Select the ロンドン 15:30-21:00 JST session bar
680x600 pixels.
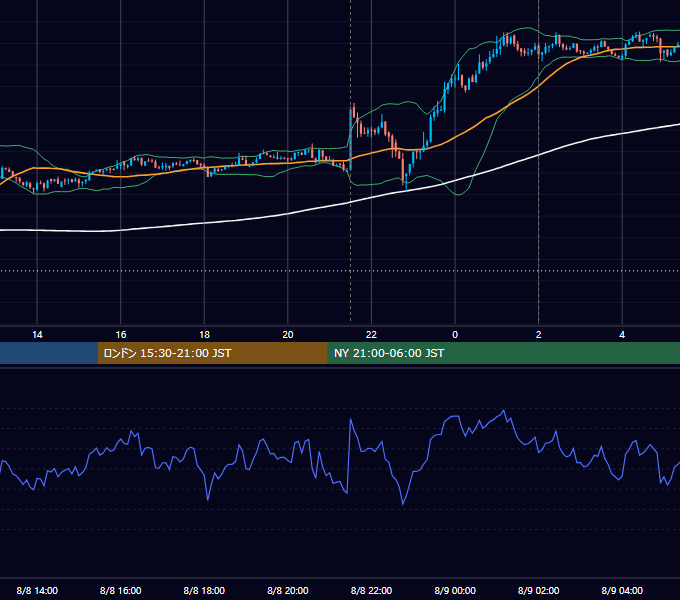[x=212, y=353]
